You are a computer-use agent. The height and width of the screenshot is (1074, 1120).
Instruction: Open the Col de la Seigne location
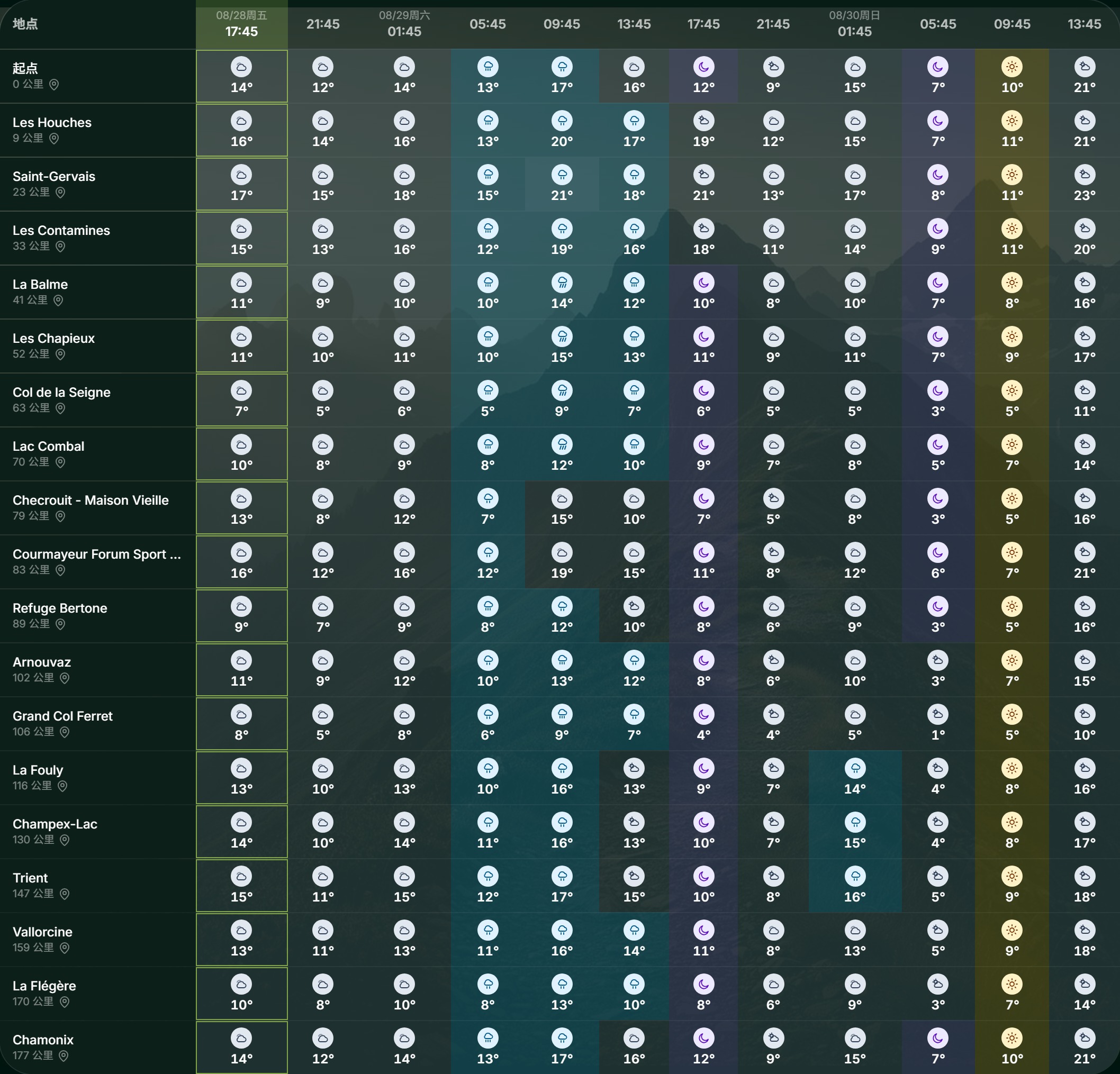(98, 400)
